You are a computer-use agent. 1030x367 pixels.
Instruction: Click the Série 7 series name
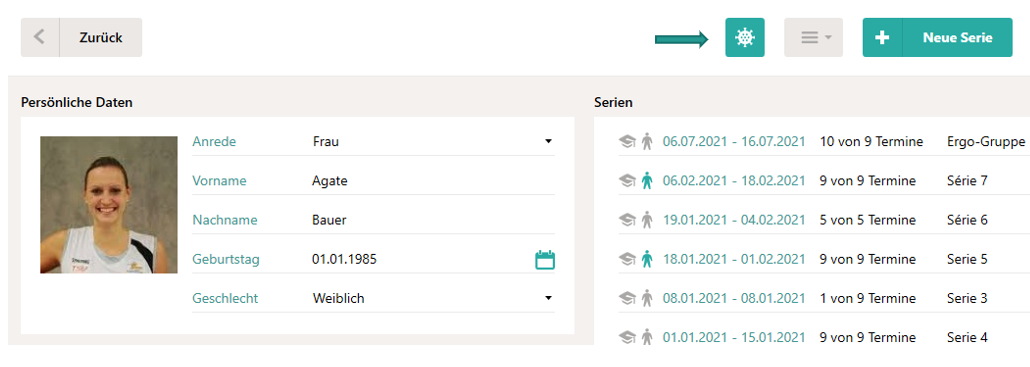tap(967, 181)
